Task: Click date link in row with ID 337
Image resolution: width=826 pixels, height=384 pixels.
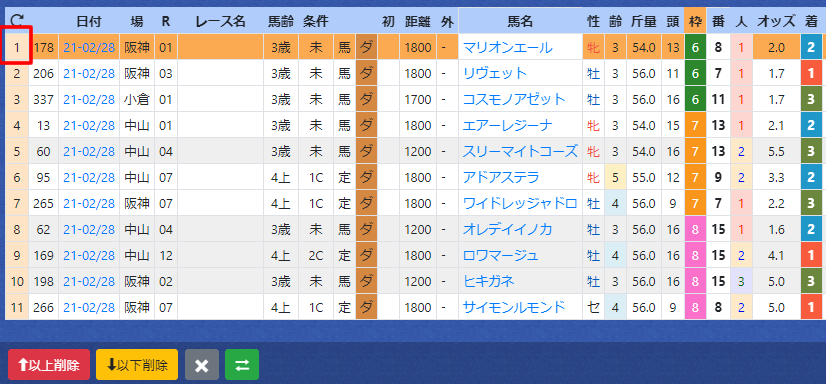Action: point(89,100)
